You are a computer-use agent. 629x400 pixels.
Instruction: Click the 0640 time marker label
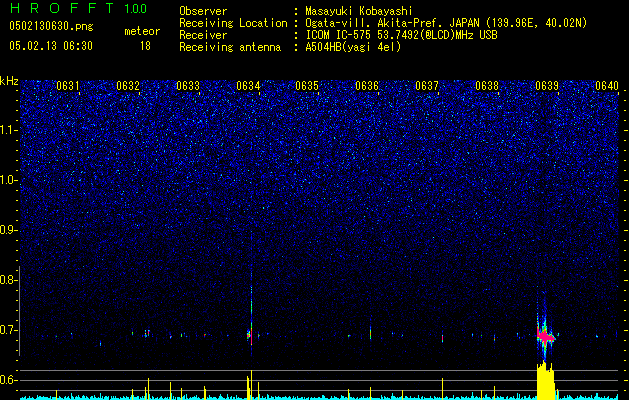[607, 86]
